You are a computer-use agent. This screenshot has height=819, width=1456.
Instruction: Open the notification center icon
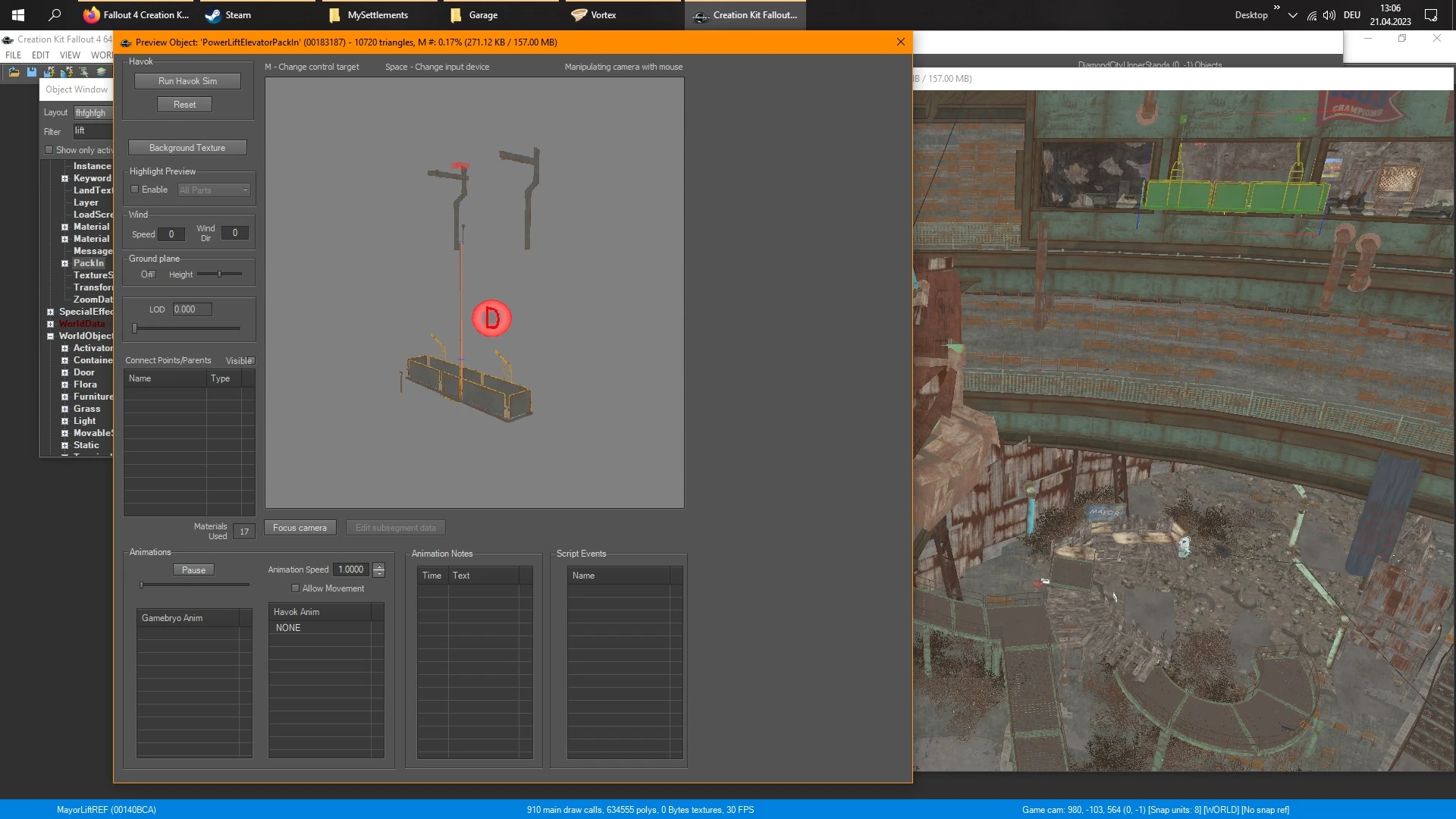pyautogui.click(x=1431, y=15)
